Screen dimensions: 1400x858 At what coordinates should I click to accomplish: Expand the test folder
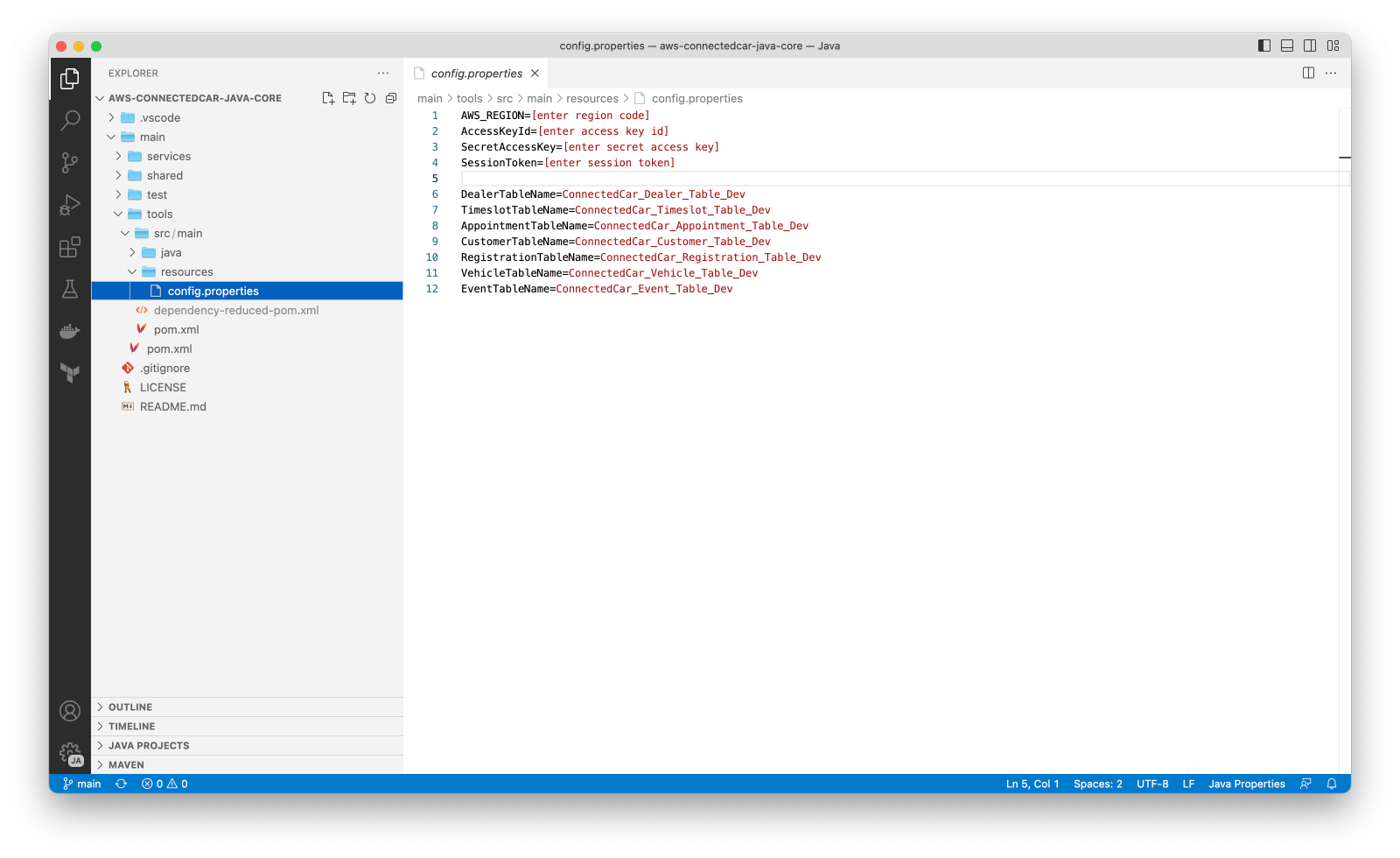[247, 194]
